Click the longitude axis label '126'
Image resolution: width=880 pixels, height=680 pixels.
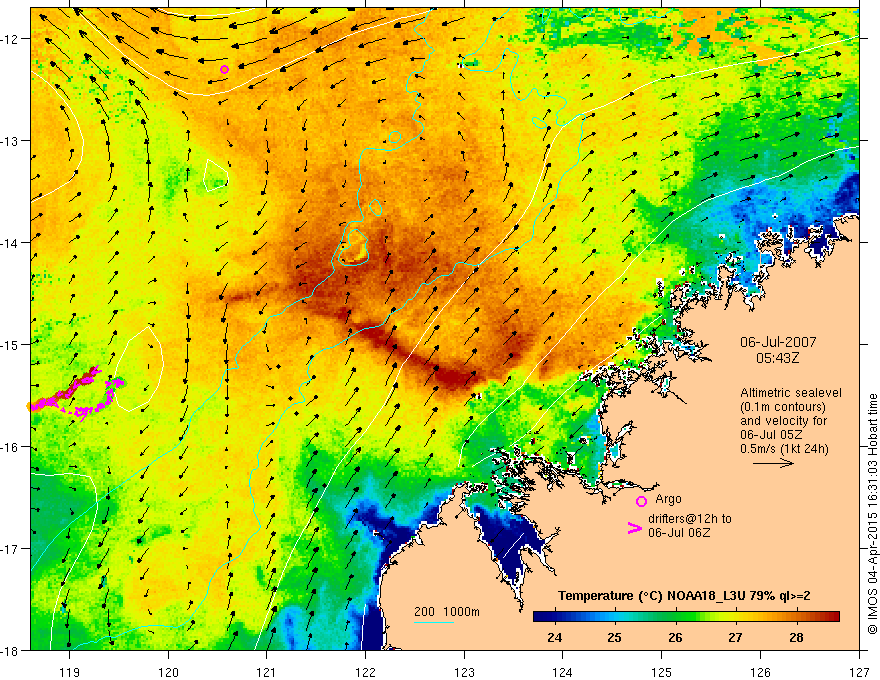(760, 672)
